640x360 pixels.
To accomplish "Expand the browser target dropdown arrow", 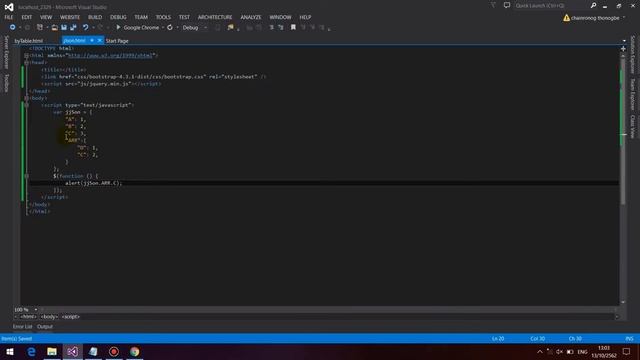I will click(163, 27).
